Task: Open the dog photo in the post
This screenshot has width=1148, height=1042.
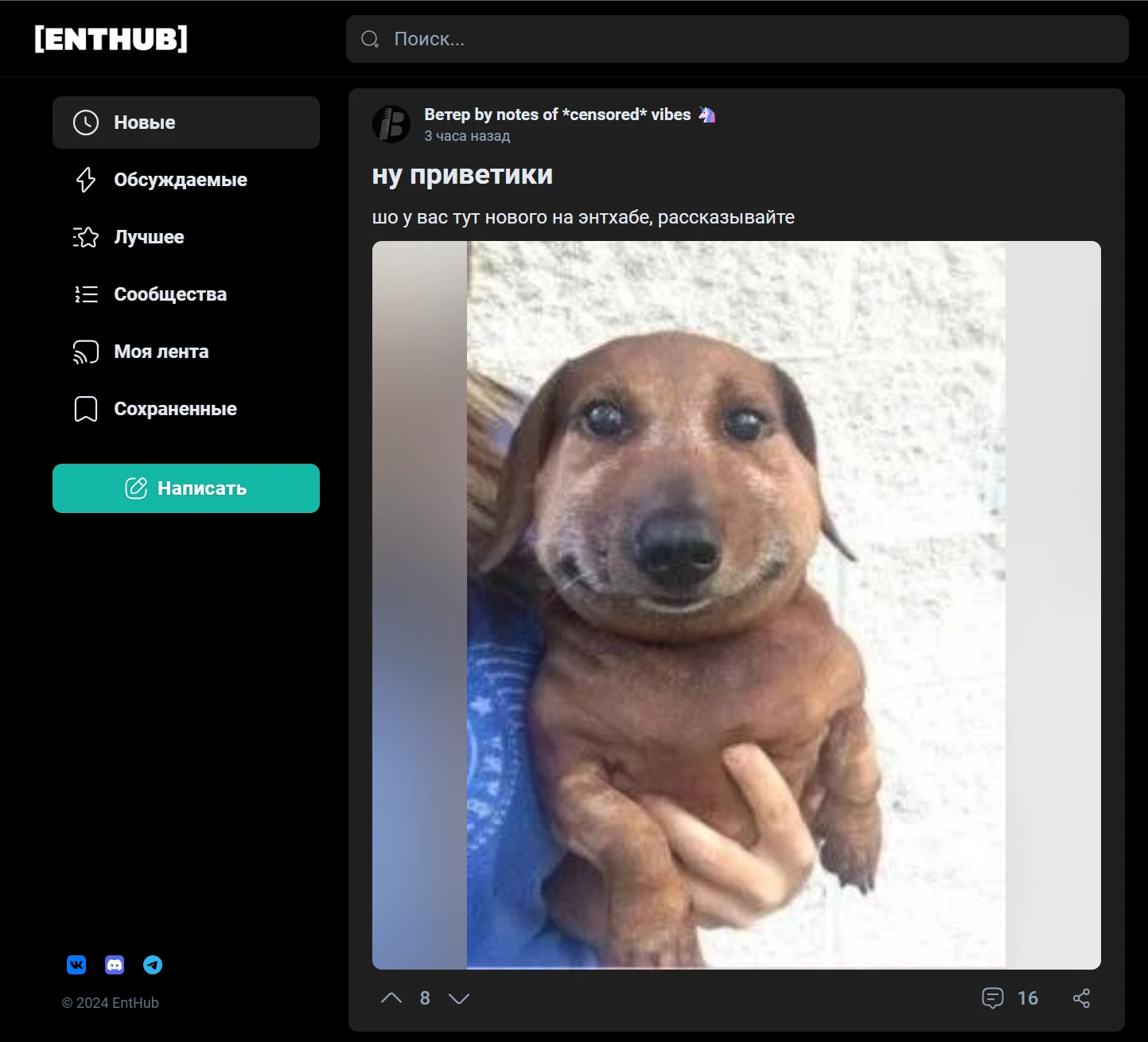Action: click(x=737, y=605)
